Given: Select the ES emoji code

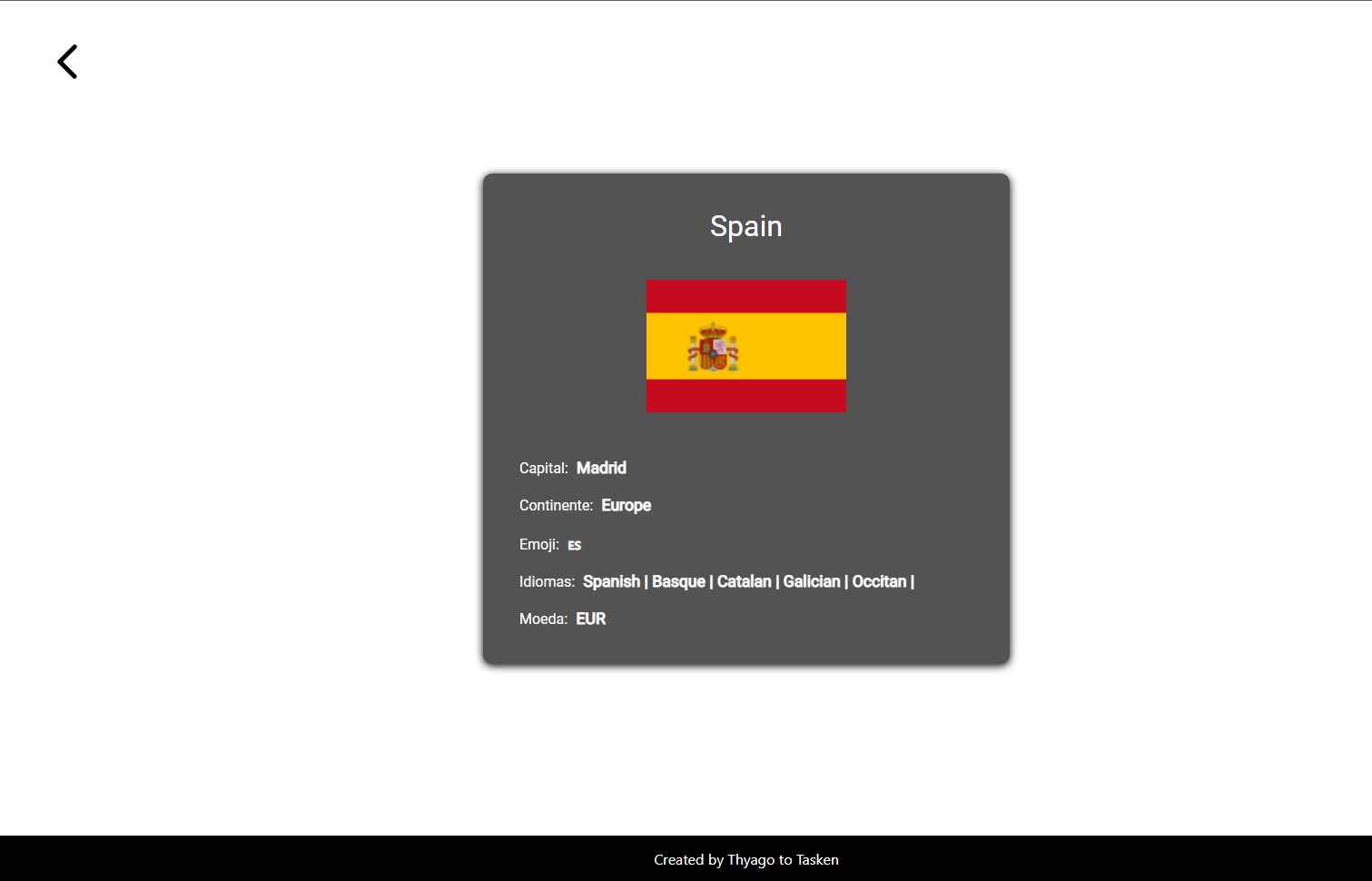Looking at the screenshot, I should pos(574,545).
